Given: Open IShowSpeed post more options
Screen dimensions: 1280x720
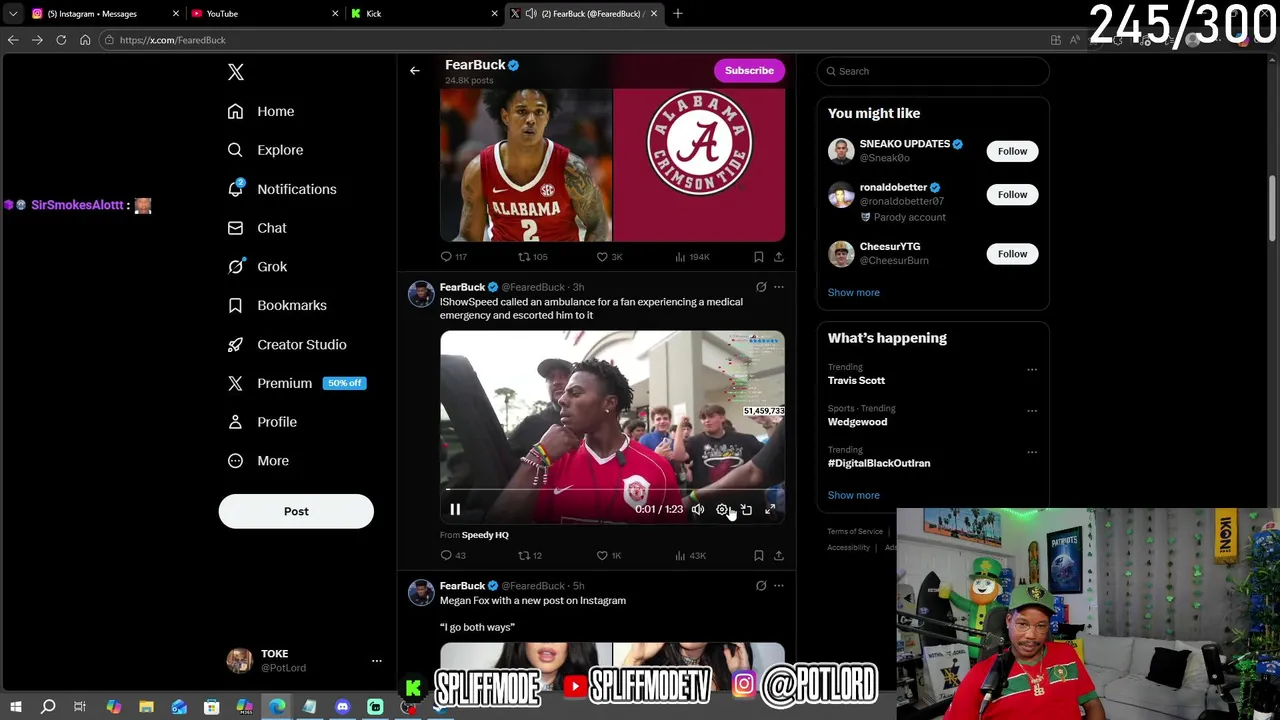Looking at the screenshot, I should (x=779, y=287).
